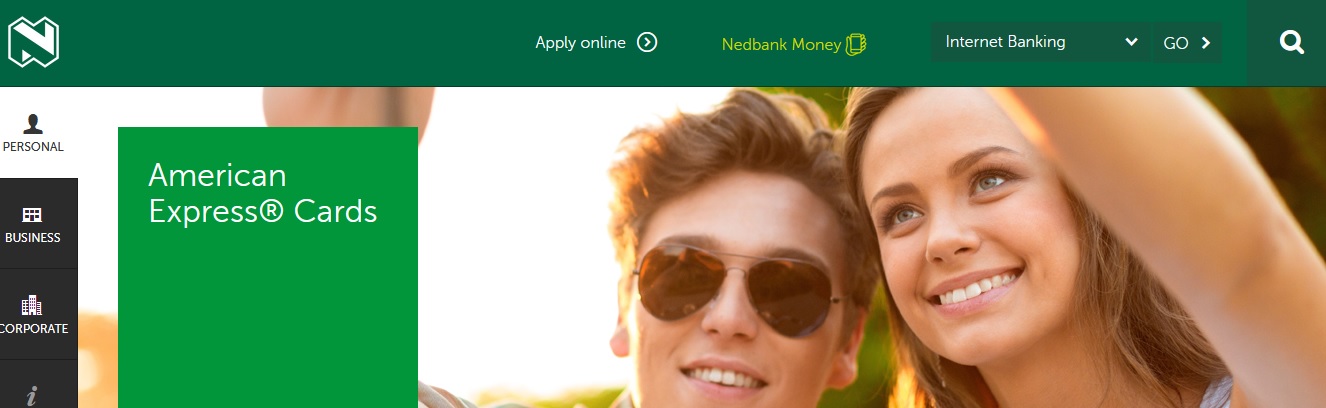Select the CORPORATE label in sidebar
The width and height of the screenshot is (1326, 408).
pyautogui.click(x=34, y=329)
